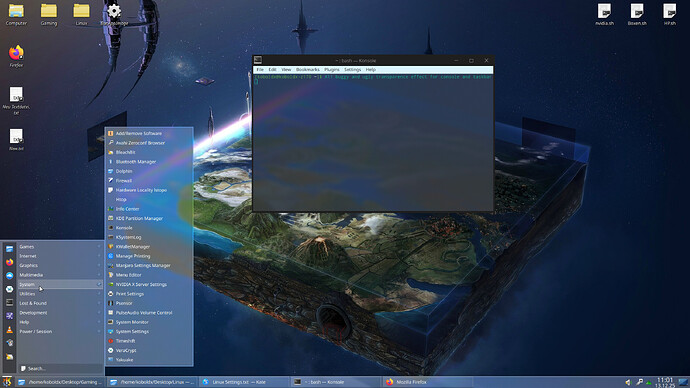Viewport: 690px width, 388px height.
Task: Open Print Settings
Action: tap(149, 294)
